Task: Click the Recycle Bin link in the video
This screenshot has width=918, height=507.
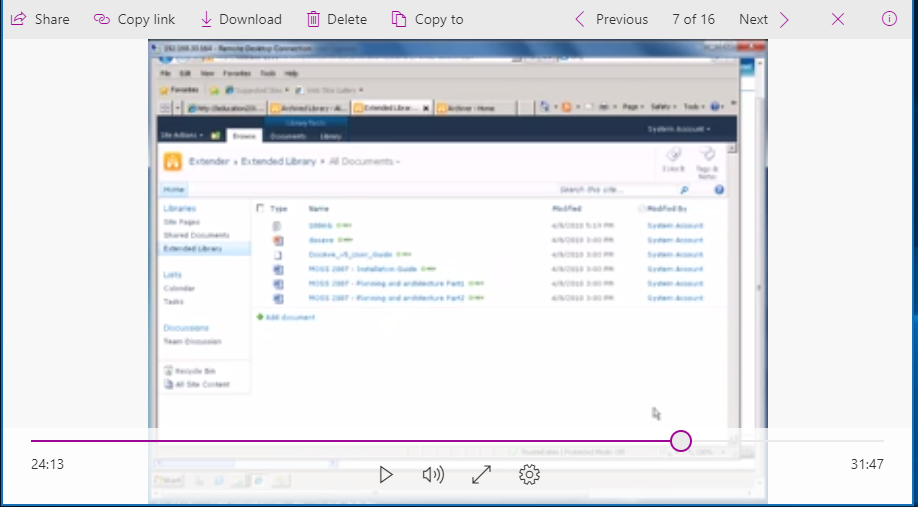Action: pyautogui.click(x=190, y=371)
